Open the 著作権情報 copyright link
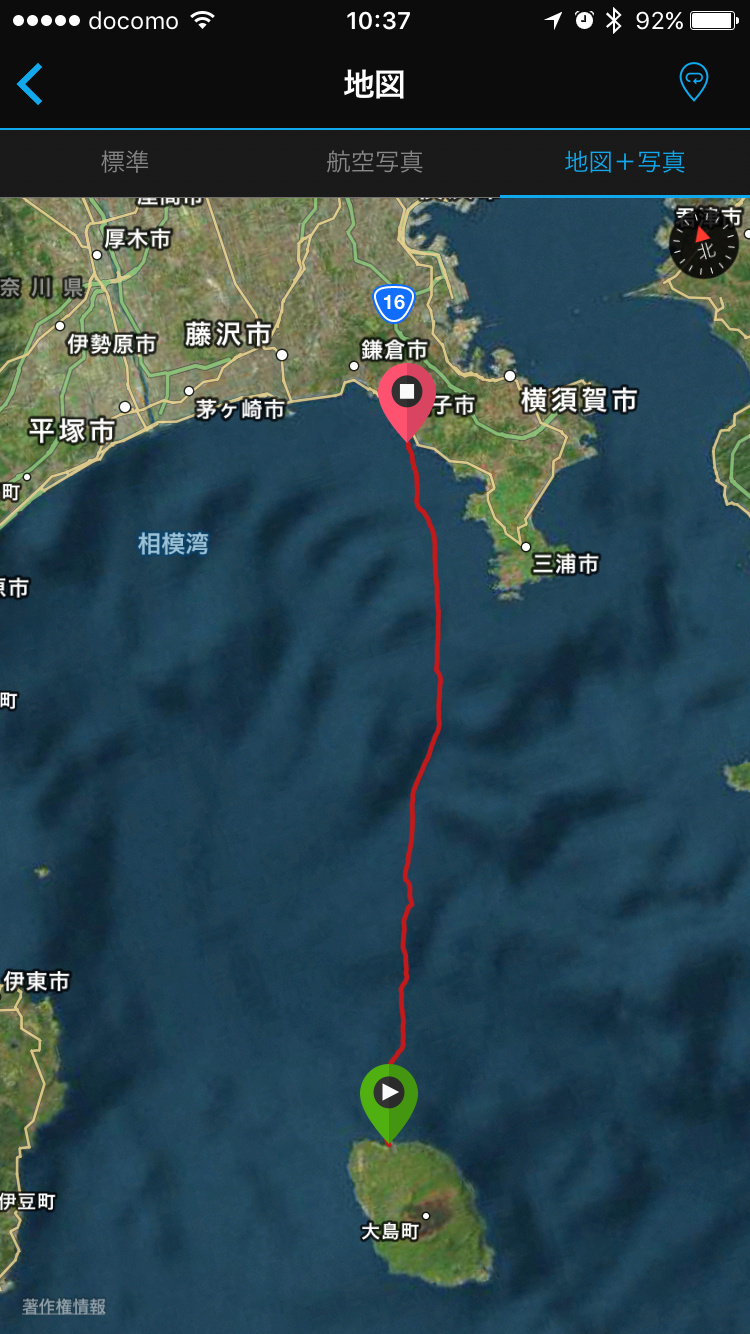 coord(64,1306)
